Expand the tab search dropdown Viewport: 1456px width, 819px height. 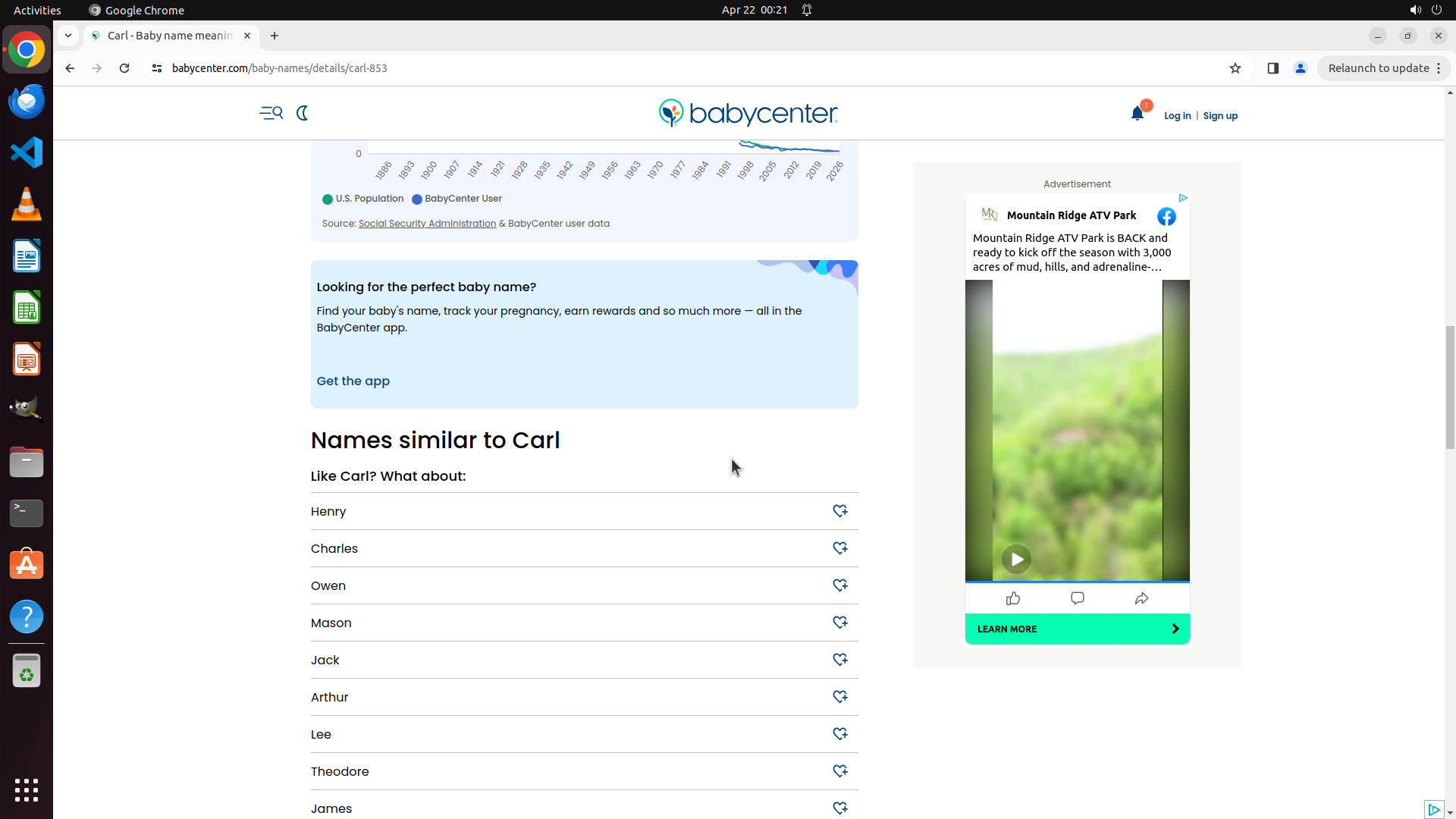[x=68, y=36]
